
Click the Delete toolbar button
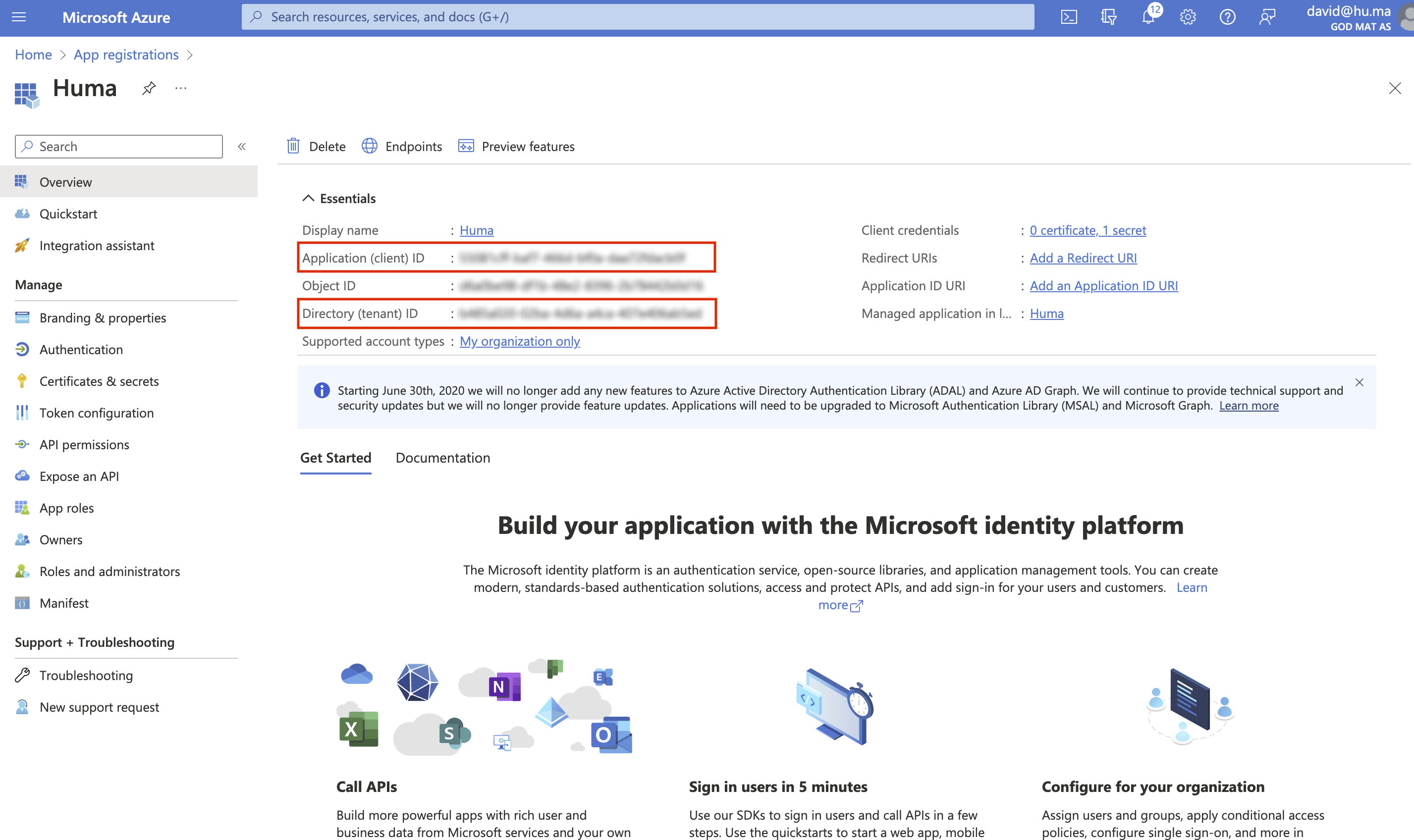pos(316,147)
